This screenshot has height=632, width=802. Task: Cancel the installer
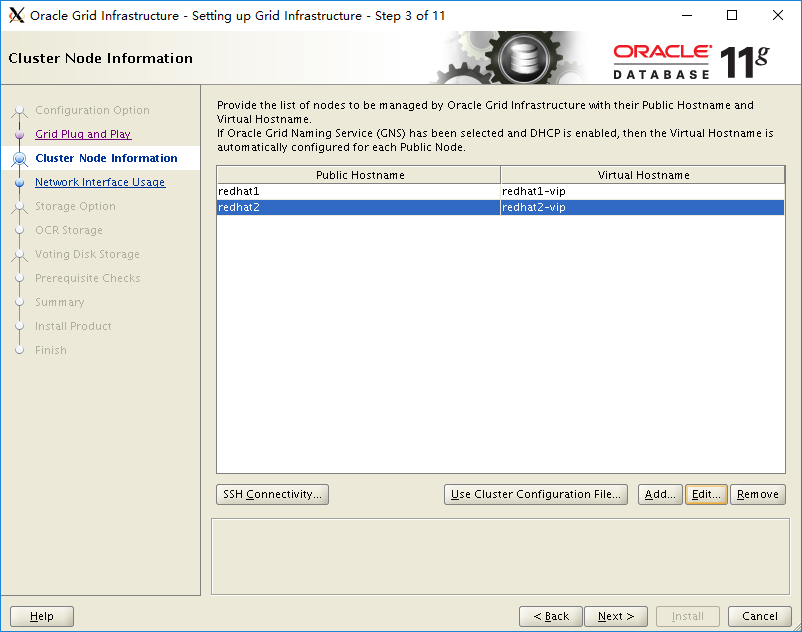click(x=760, y=616)
